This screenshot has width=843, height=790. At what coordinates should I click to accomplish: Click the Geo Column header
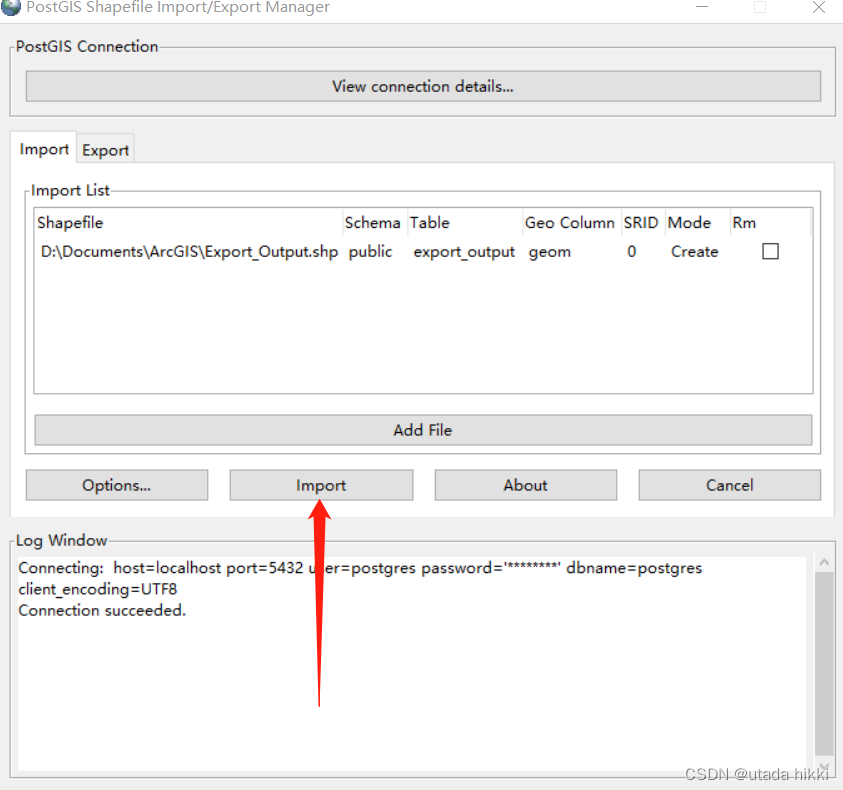pos(572,223)
